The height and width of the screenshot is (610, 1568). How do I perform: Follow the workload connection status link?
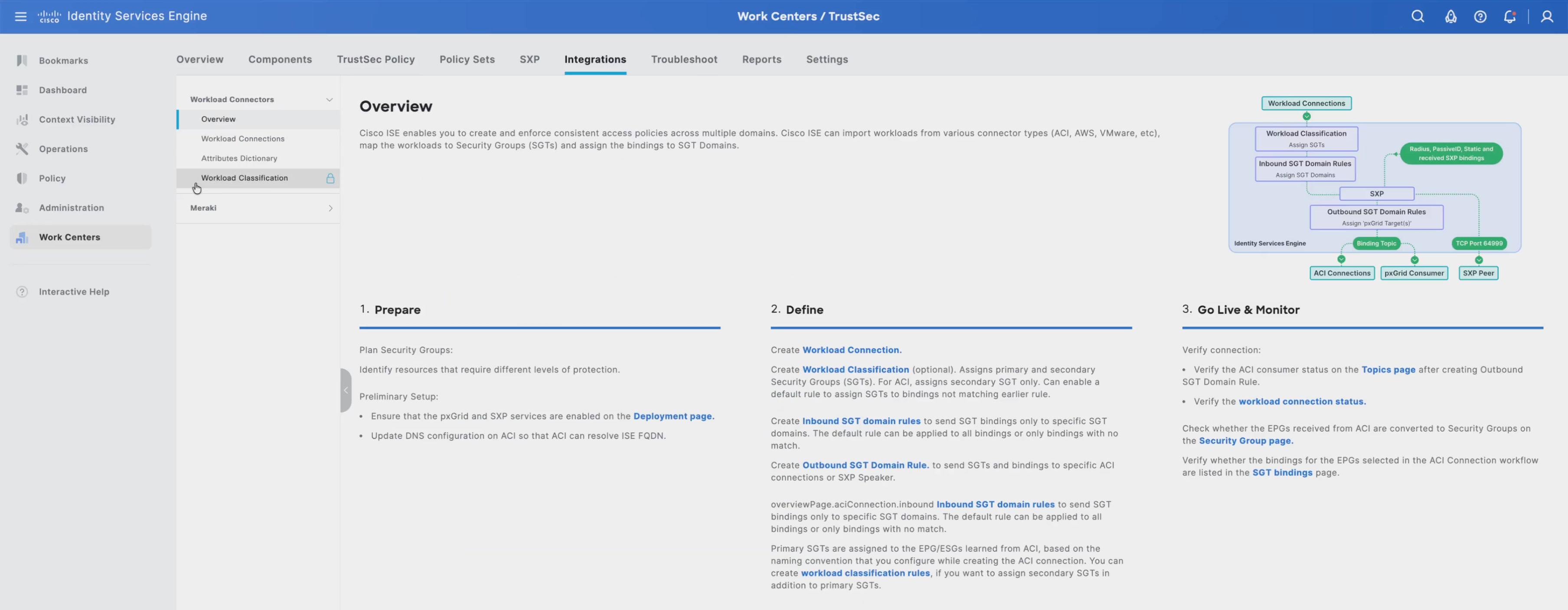point(1302,402)
